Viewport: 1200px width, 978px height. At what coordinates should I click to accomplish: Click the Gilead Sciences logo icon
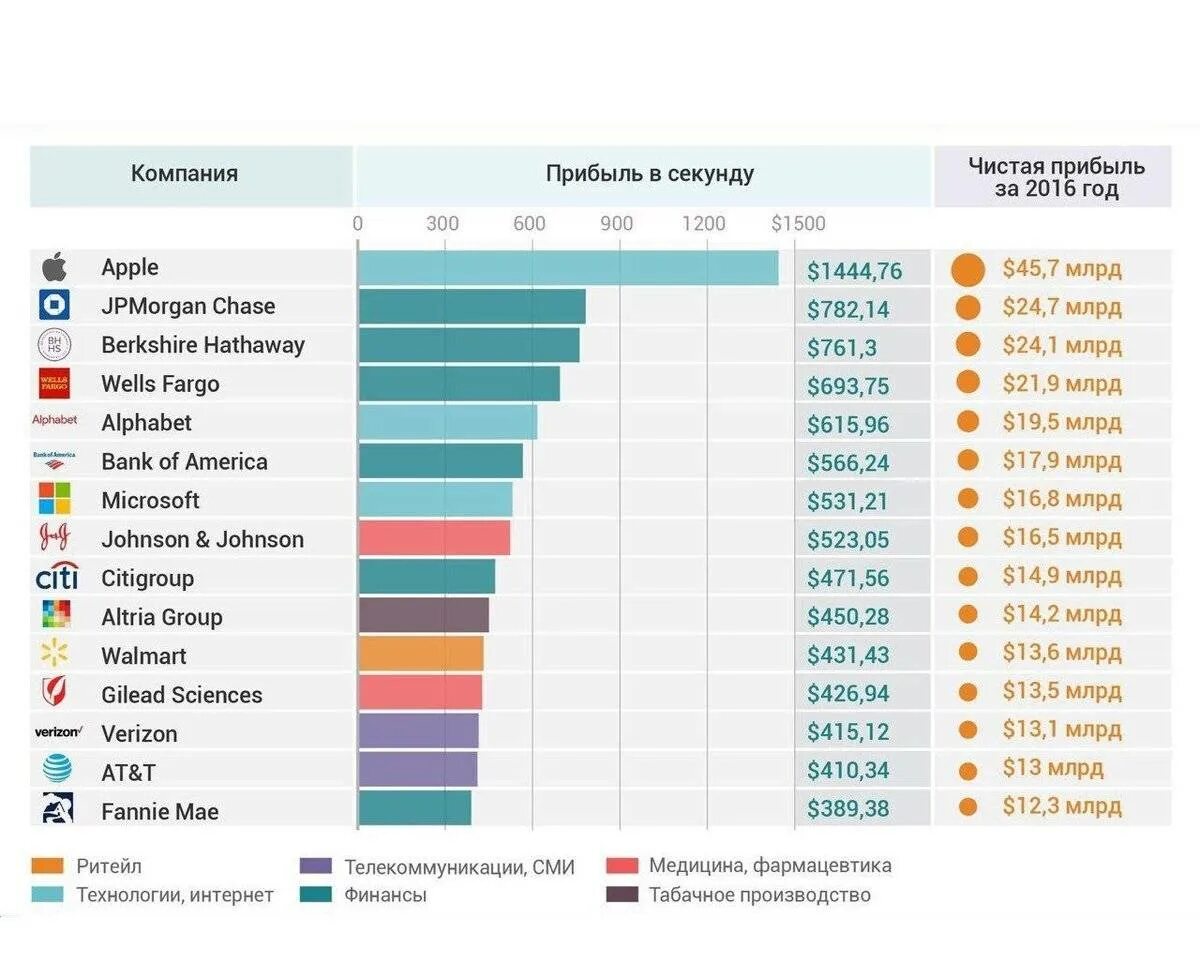point(54,692)
